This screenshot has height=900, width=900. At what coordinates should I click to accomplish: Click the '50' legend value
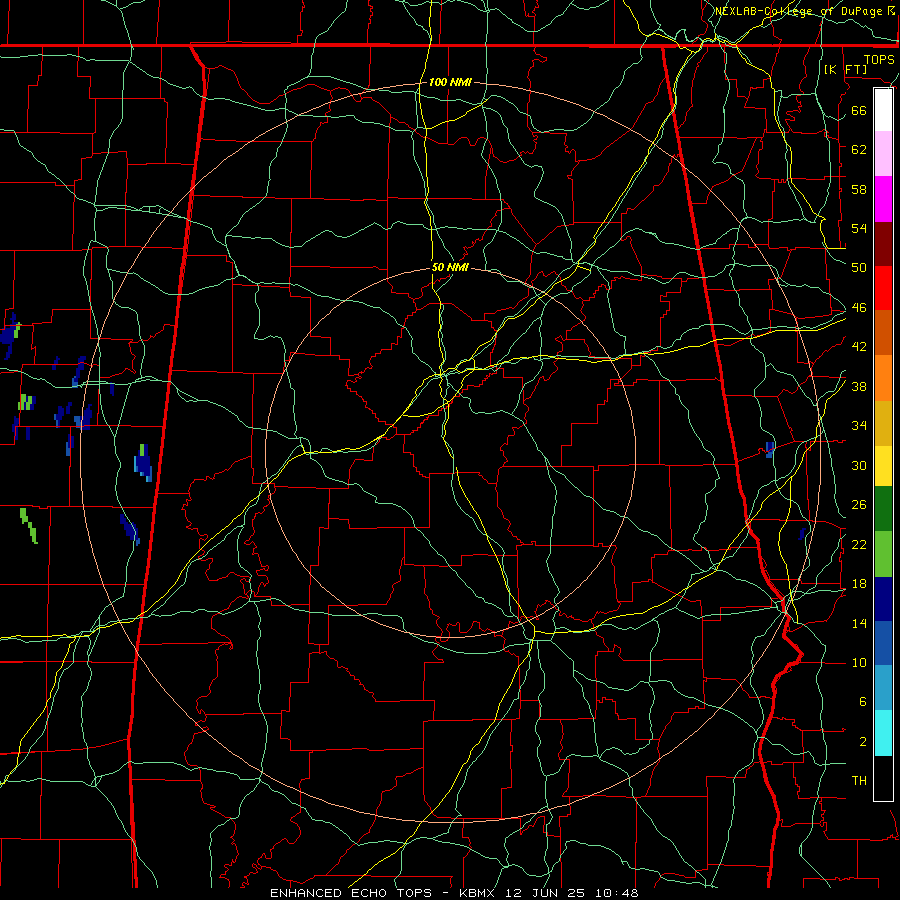pyautogui.click(x=859, y=267)
